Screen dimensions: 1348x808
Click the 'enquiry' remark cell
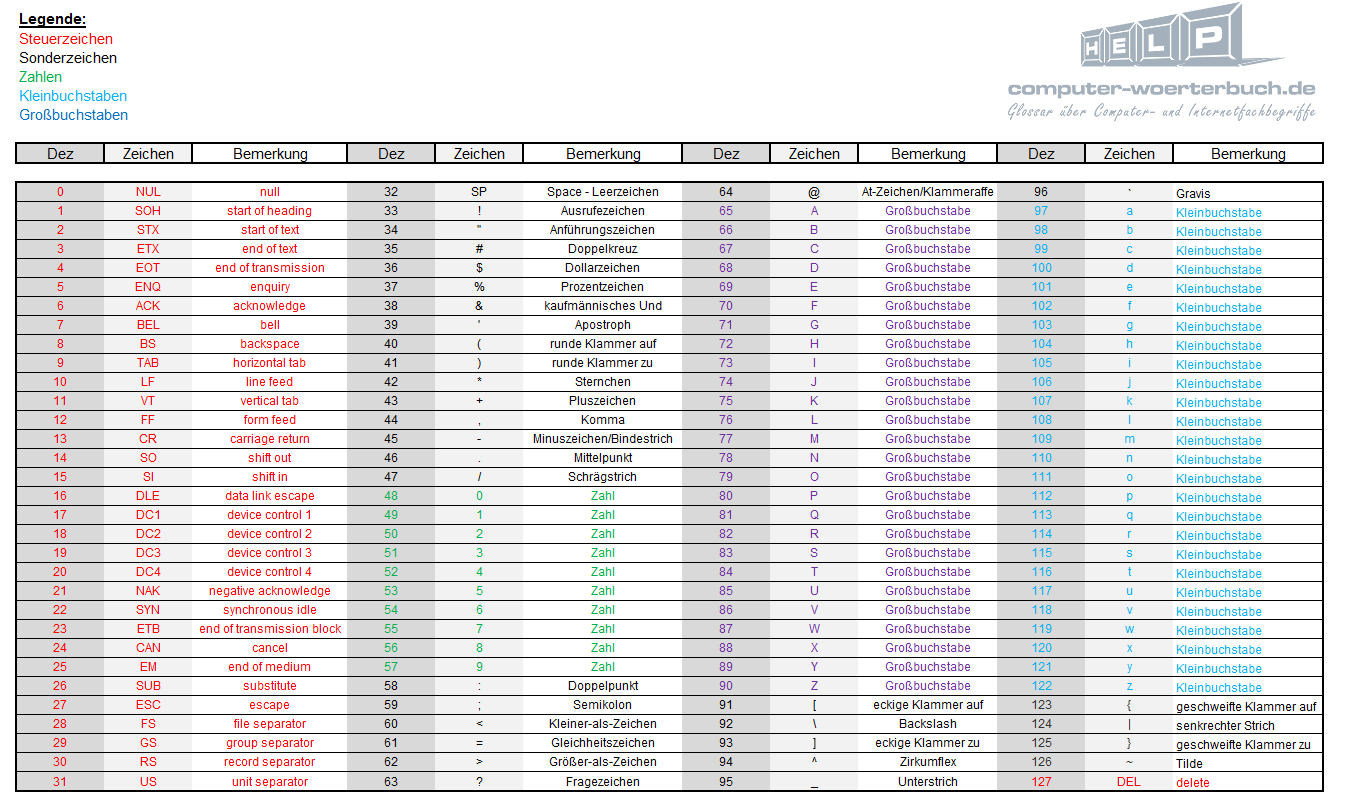(x=270, y=287)
